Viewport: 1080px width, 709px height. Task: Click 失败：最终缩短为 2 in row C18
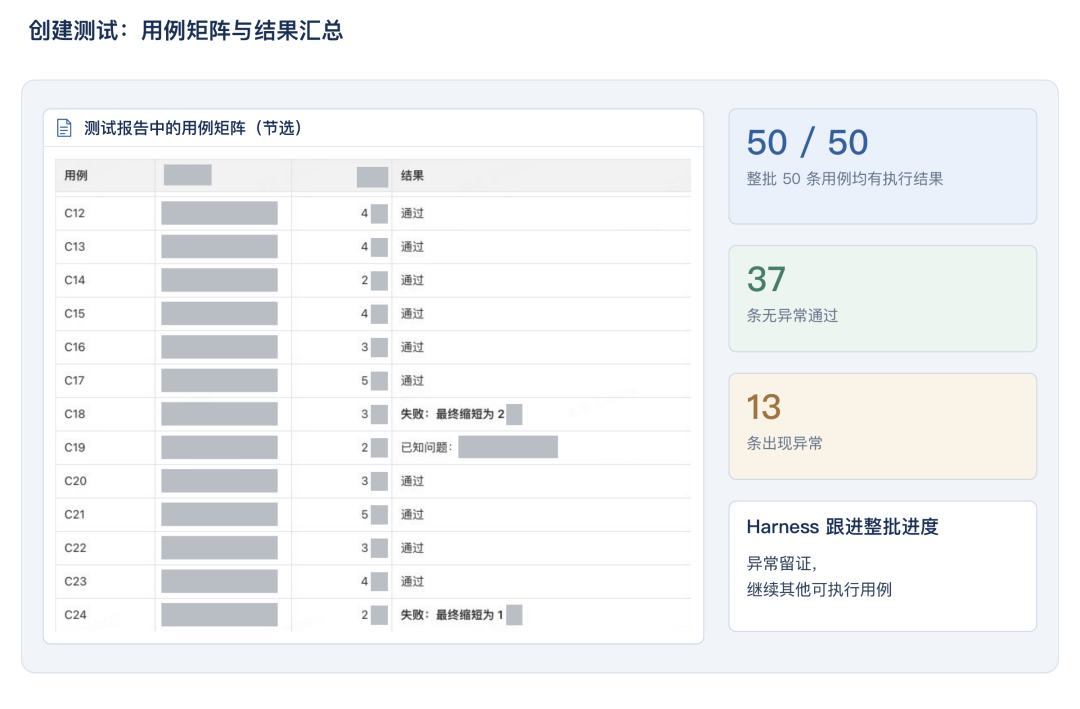pos(453,414)
